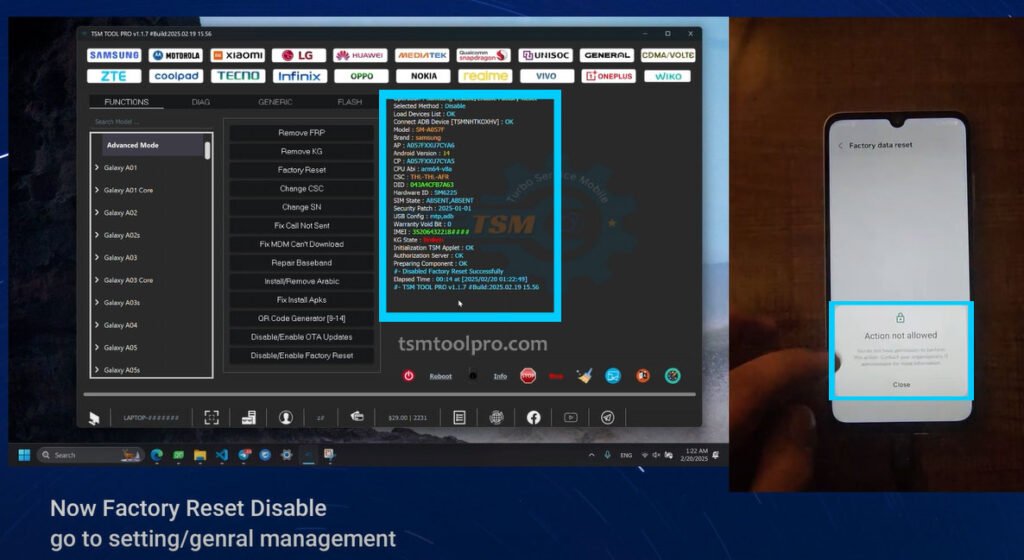1024x560 pixels.
Task: Select the Huawei brand logo
Action: pyautogui.click(x=360, y=55)
